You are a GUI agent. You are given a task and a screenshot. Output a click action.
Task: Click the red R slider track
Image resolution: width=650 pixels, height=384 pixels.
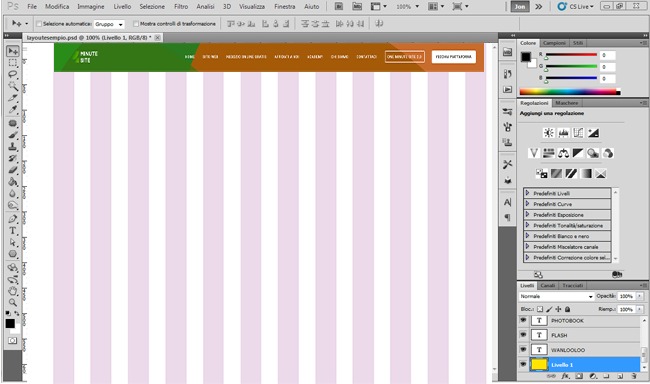point(571,55)
